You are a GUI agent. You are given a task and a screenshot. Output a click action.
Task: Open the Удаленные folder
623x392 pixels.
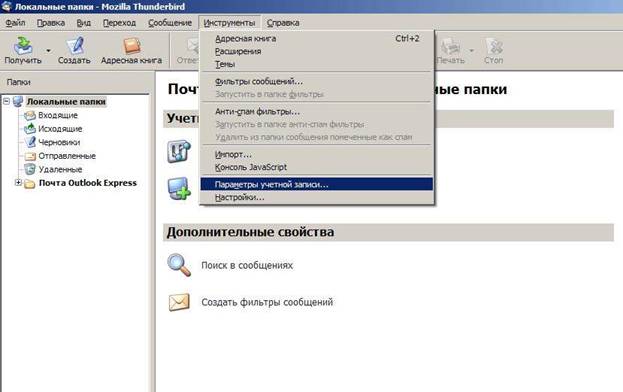pos(60,169)
